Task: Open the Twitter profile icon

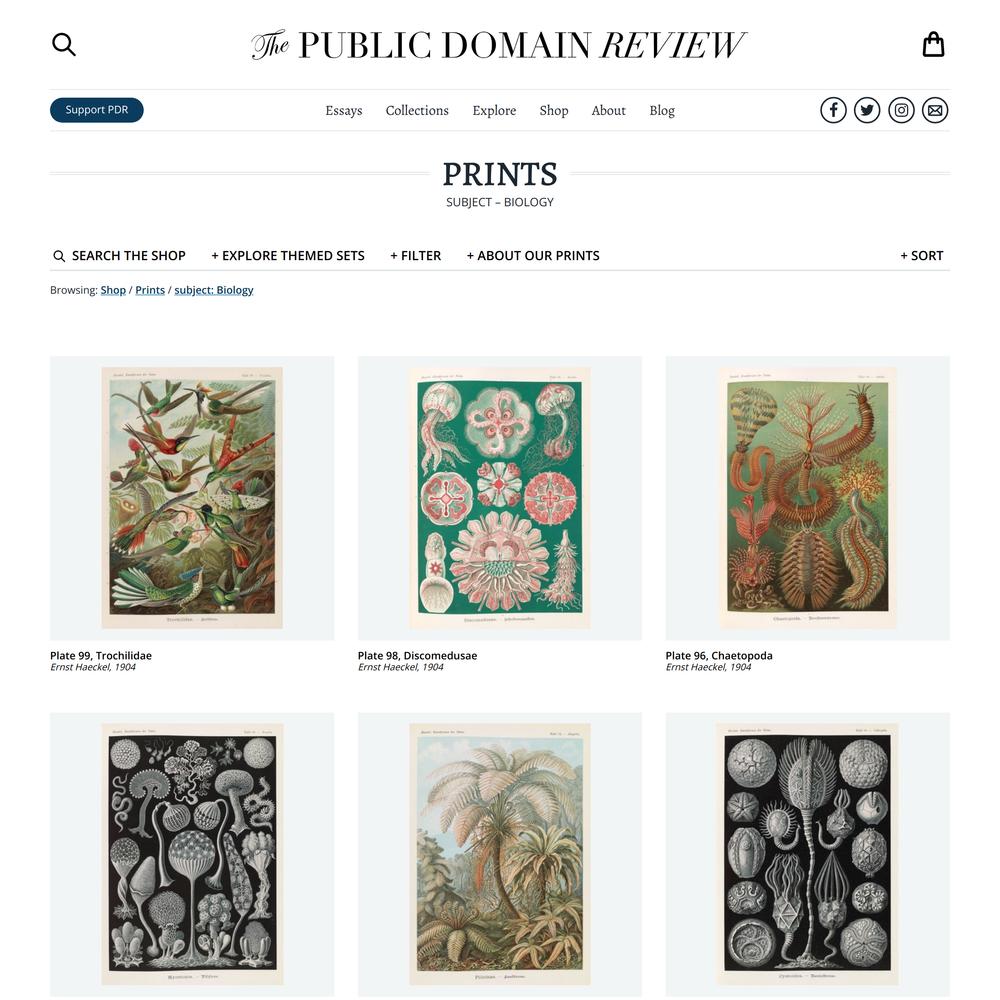Action: pyautogui.click(x=867, y=110)
